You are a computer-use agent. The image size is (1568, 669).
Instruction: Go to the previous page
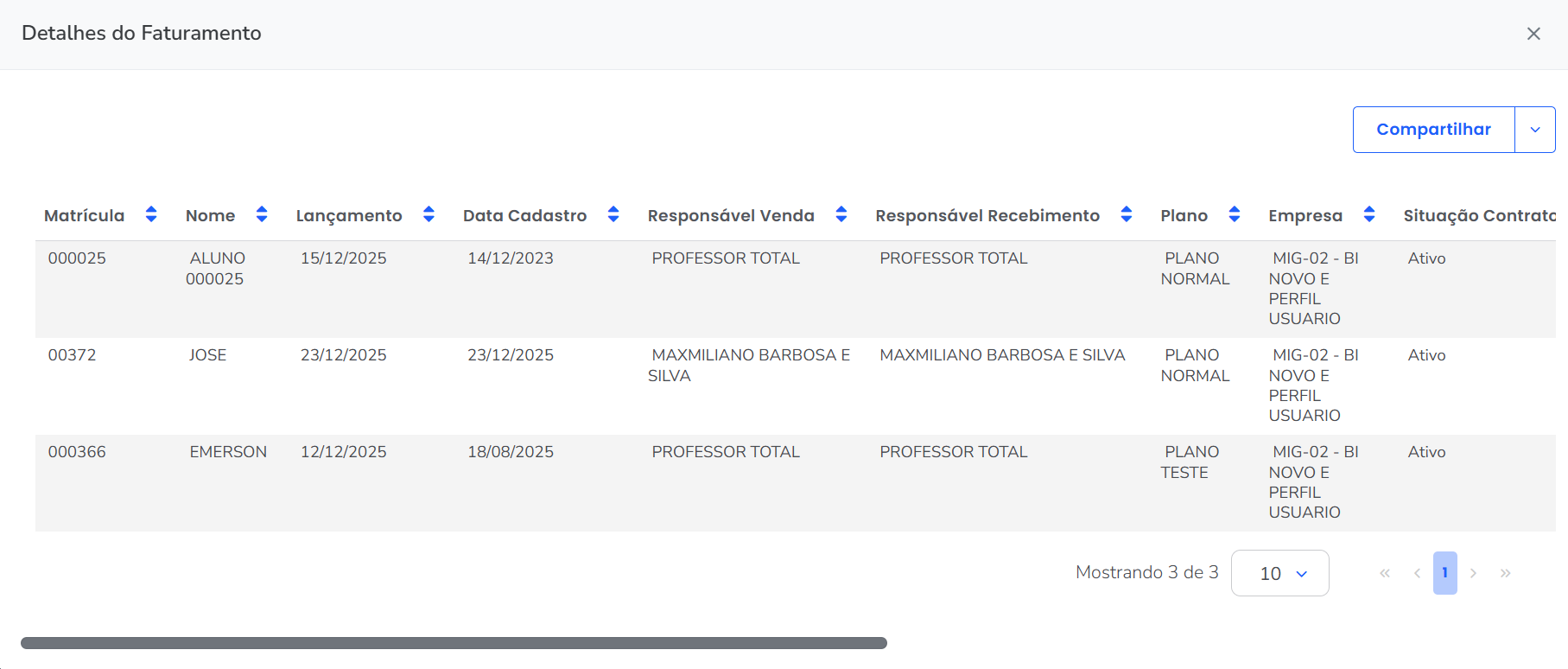[x=1417, y=573]
